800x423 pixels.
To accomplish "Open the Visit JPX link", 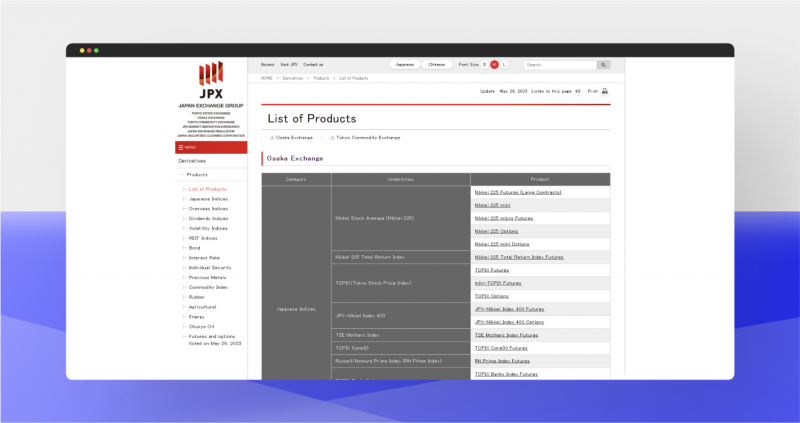I will pyautogui.click(x=289, y=65).
